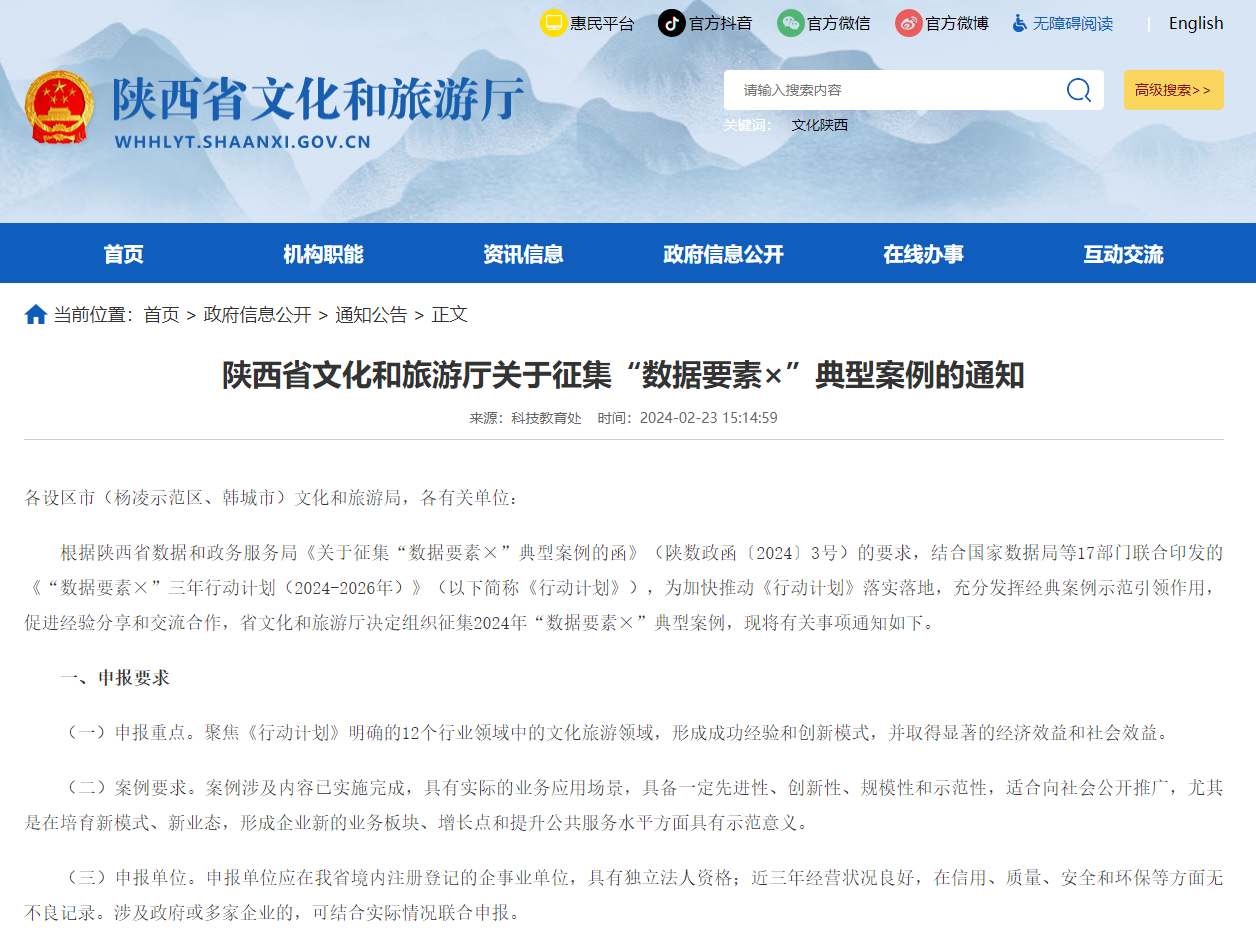
Task: Click the magnifying glass search icon
Action: coord(1078,90)
